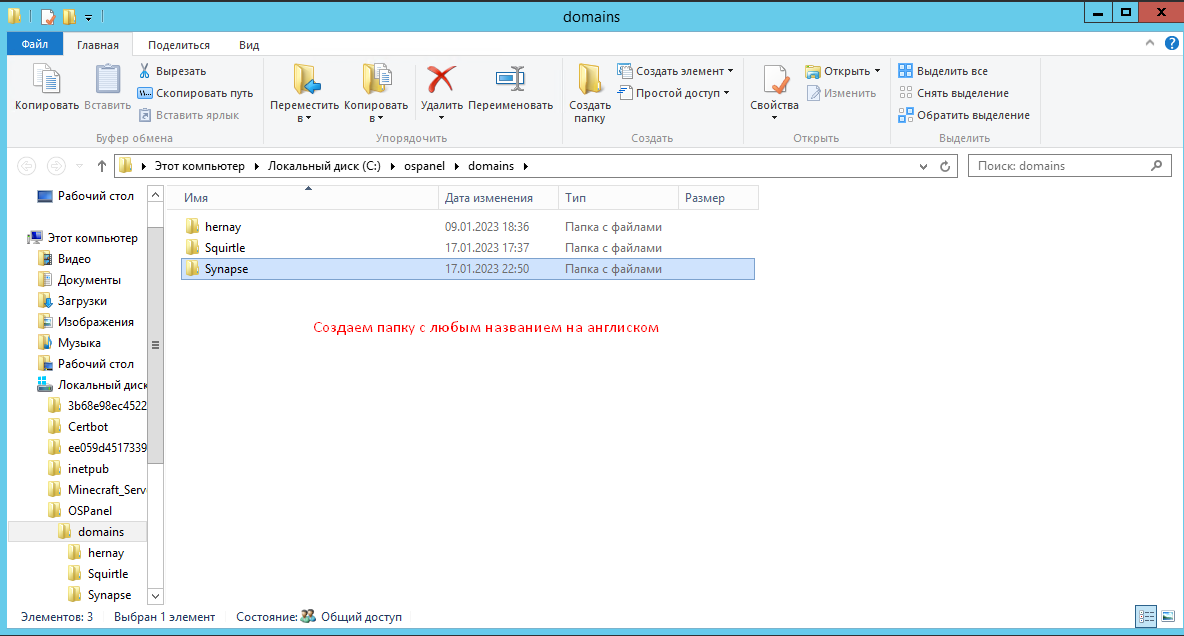
Task: Click quick access New folder icon in titlebar
Action: click(x=69, y=16)
